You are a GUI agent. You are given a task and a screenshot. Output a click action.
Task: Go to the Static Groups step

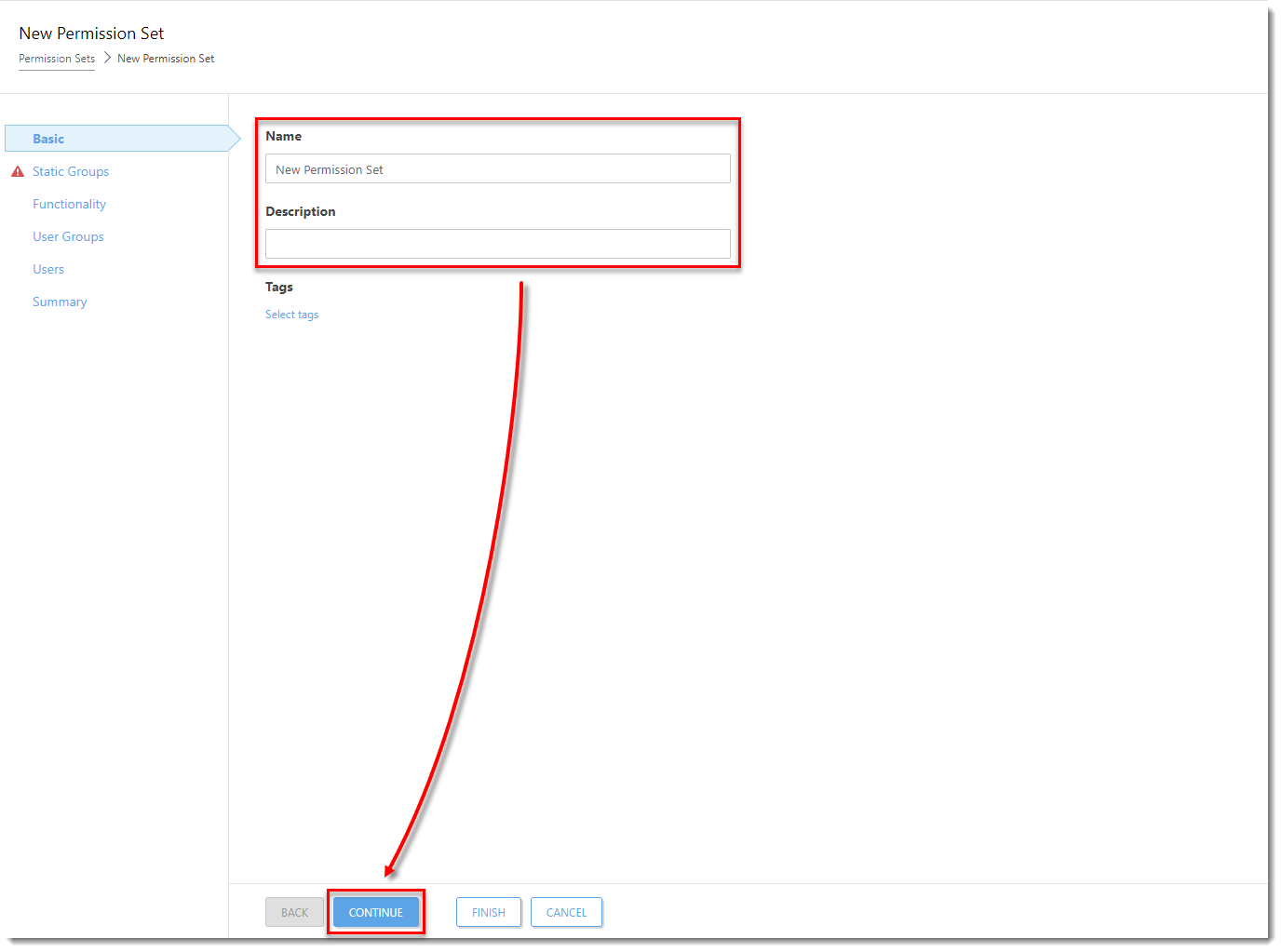click(71, 171)
